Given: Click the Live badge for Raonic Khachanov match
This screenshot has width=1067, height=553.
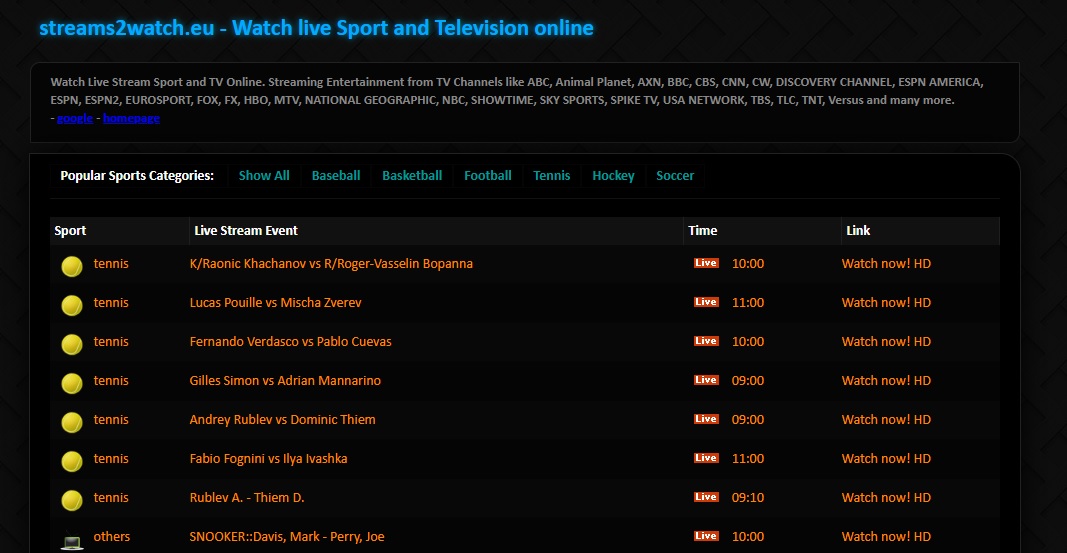Looking at the screenshot, I should (706, 263).
